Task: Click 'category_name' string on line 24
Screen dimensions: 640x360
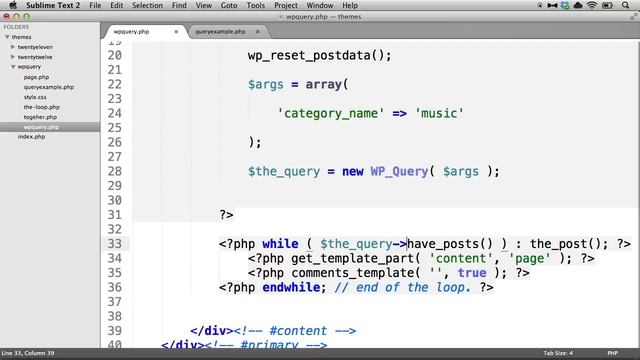Action: [x=331, y=113]
